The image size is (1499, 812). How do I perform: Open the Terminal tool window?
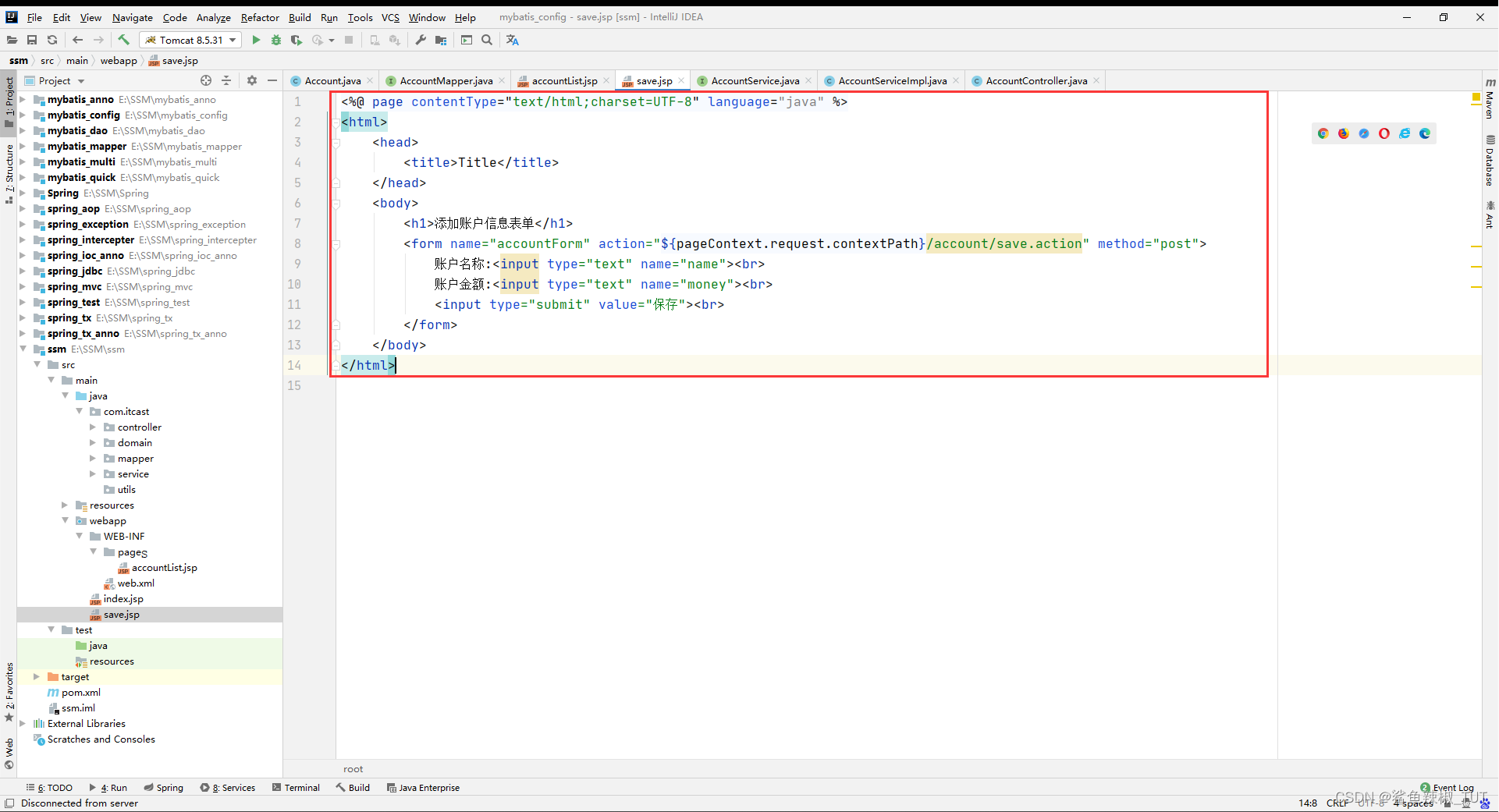pos(296,788)
